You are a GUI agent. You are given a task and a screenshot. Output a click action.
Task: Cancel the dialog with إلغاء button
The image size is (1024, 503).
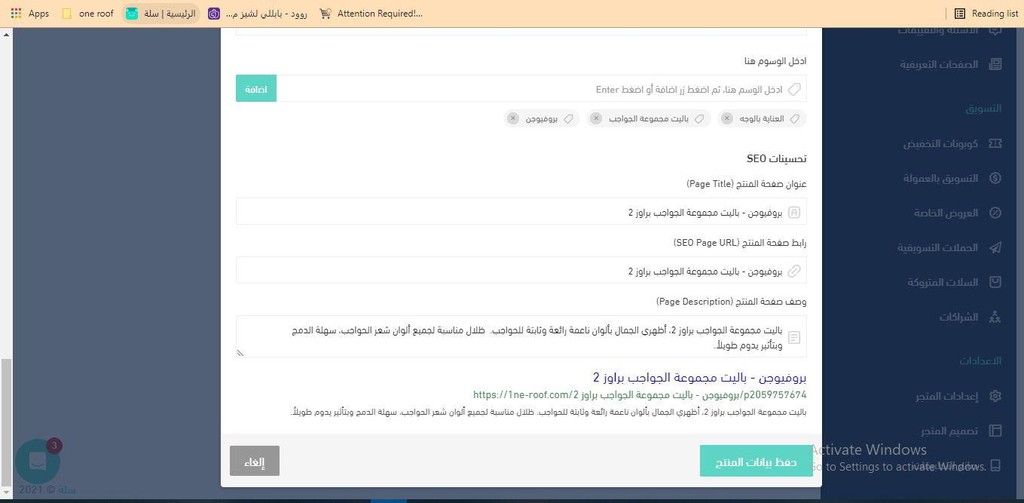pos(255,461)
